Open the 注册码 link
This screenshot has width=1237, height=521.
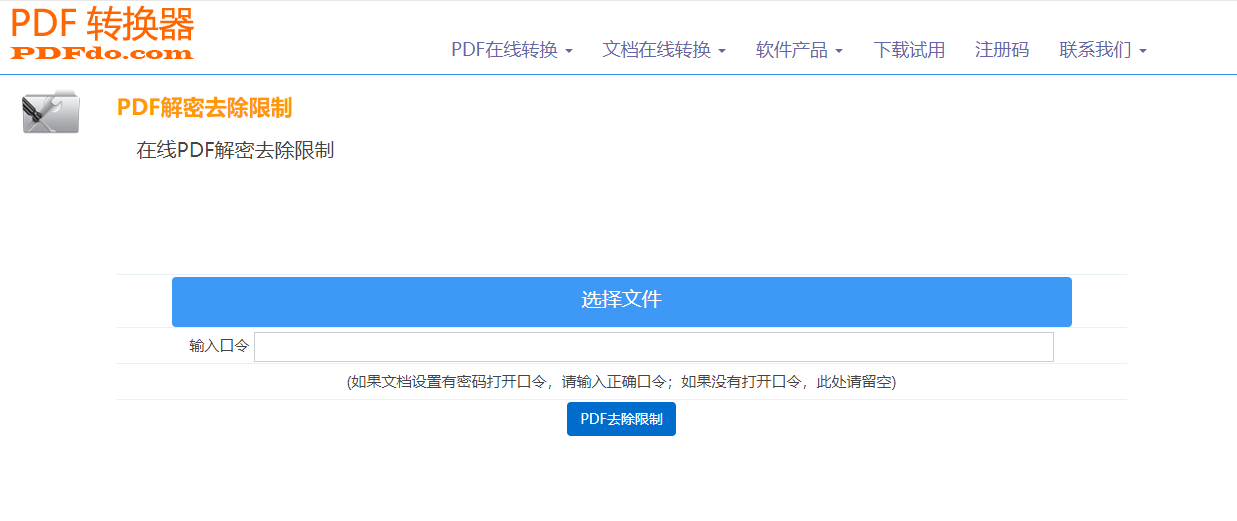1002,50
